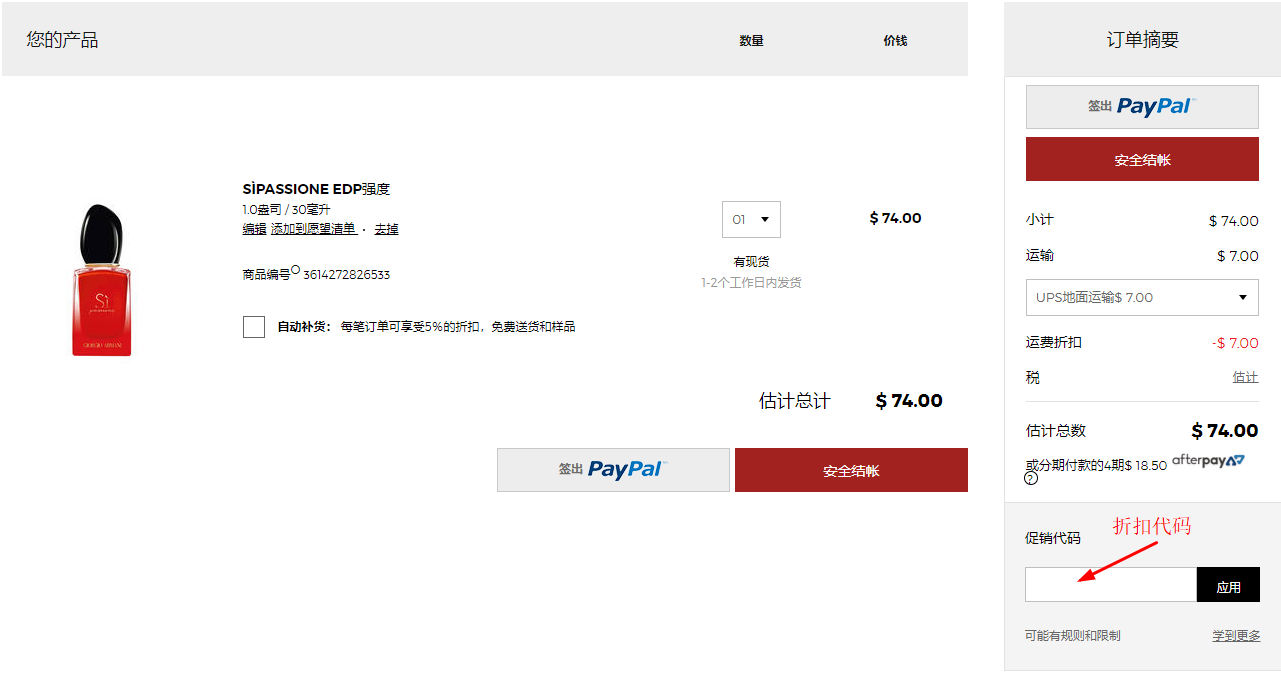Screen dimensions: 1281x673
Task: Click 安全结帐 below the 估计总计 line
Action: point(850,470)
